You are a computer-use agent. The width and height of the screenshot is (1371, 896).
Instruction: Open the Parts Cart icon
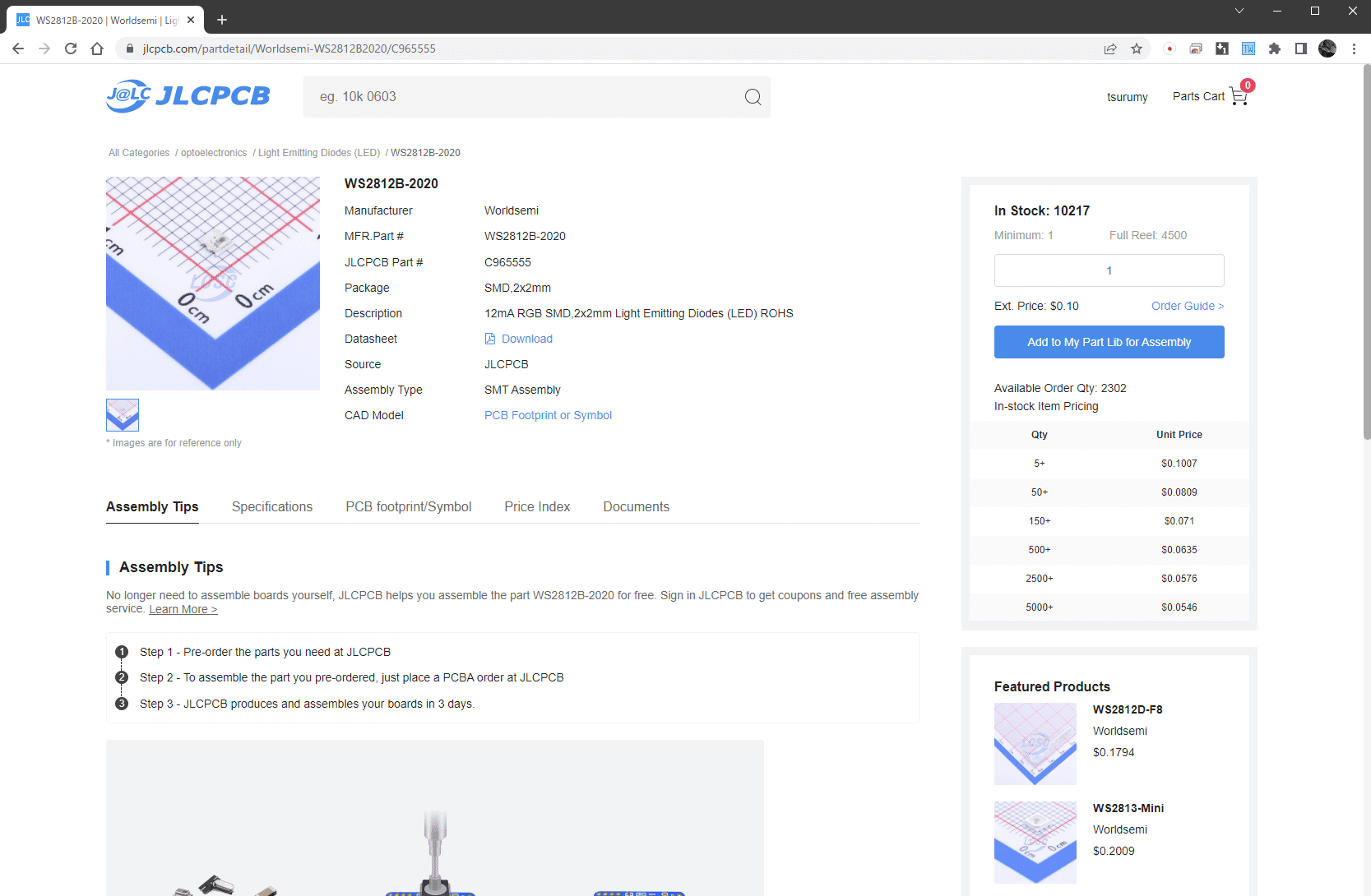1239,96
